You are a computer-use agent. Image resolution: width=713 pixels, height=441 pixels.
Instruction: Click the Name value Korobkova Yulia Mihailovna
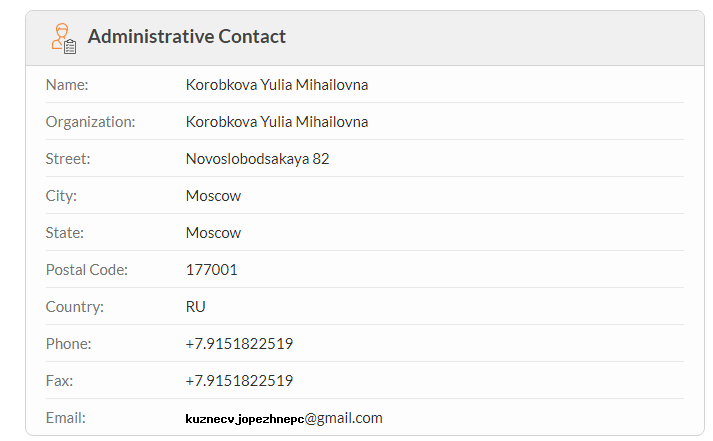pyautogui.click(x=277, y=85)
